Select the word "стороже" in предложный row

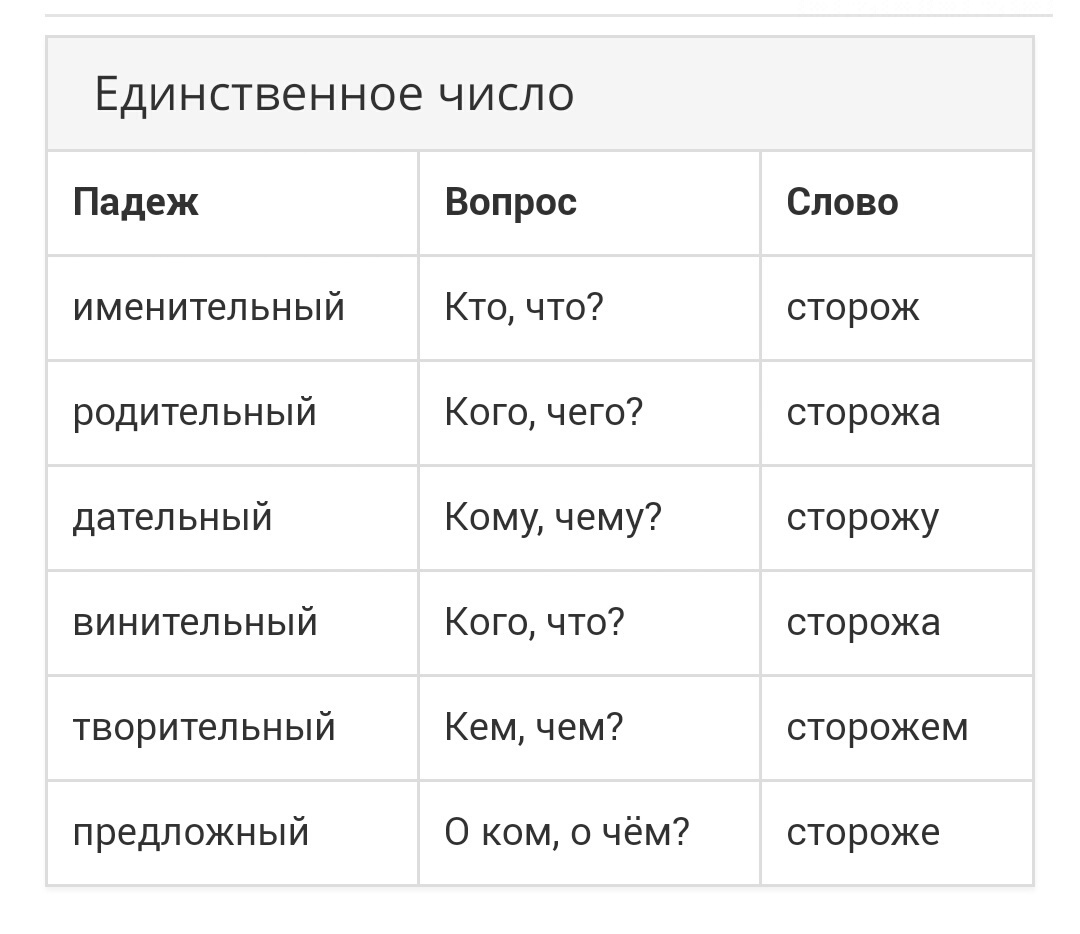pyautogui.click(x=863, y=832)
